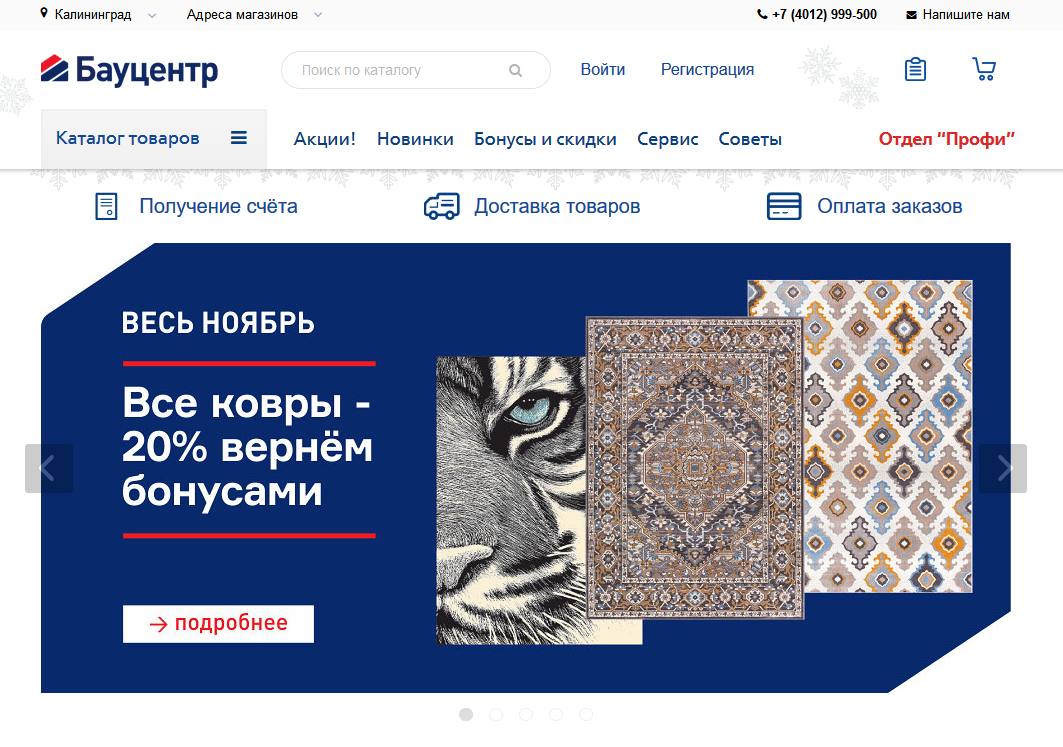Viewport: 1063px width, 747px height.
Task: Select the third carousel dot
Action: pos(526,714)
